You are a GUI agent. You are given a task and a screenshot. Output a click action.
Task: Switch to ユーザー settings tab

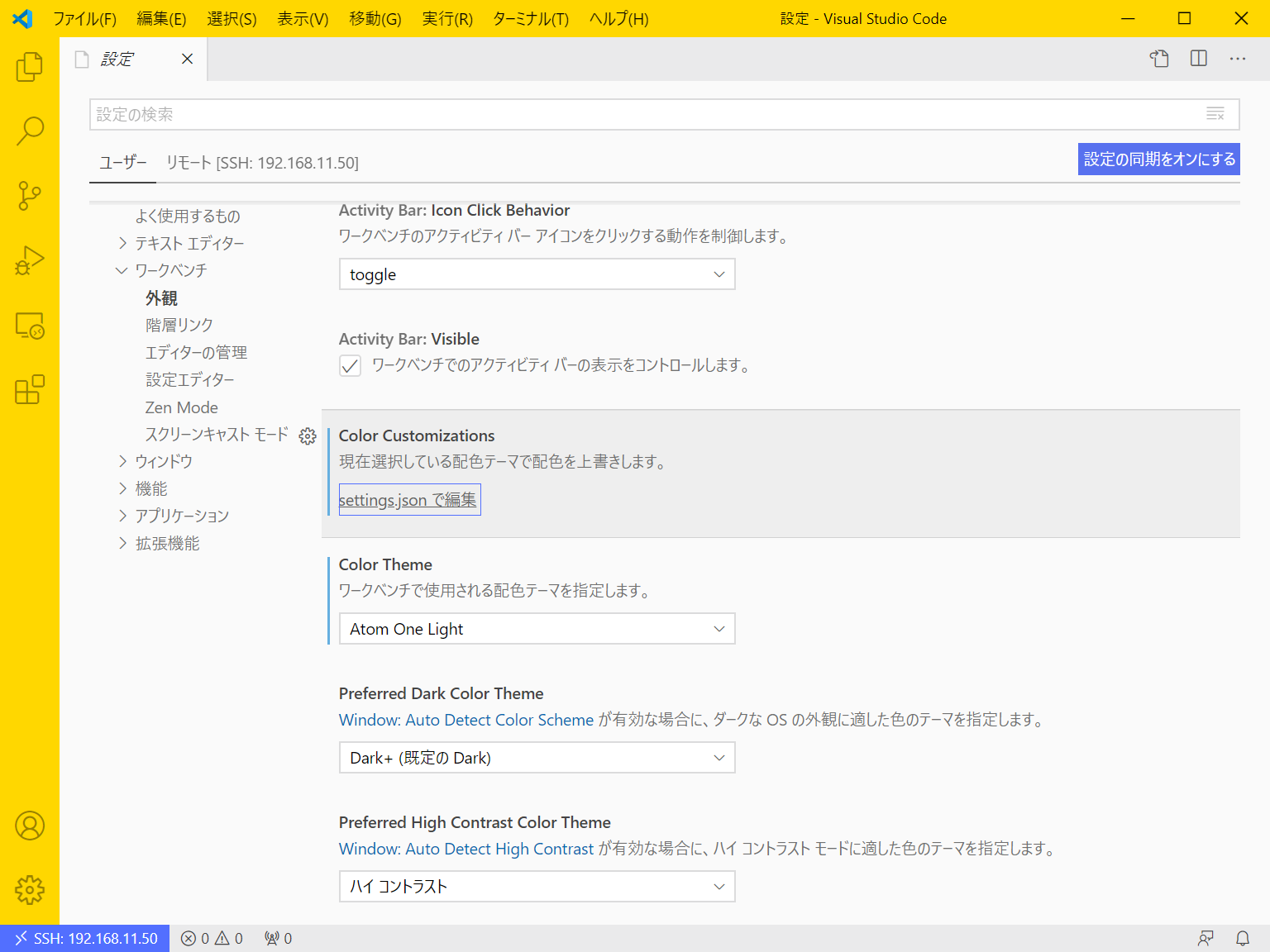point(122,163)
